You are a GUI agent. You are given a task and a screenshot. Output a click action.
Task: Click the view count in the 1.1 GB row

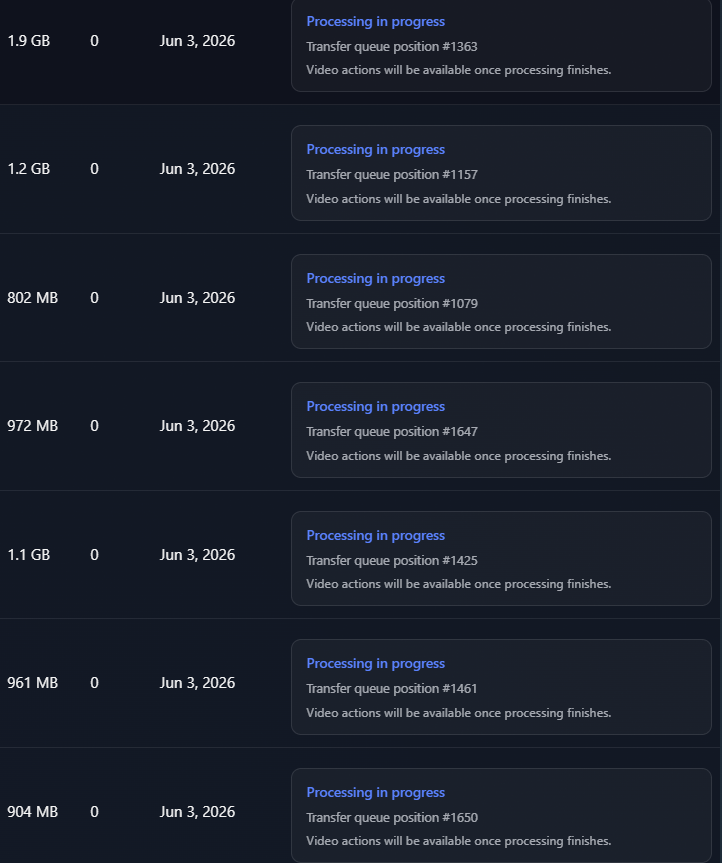pyautogui.click(x=94, y=555)
